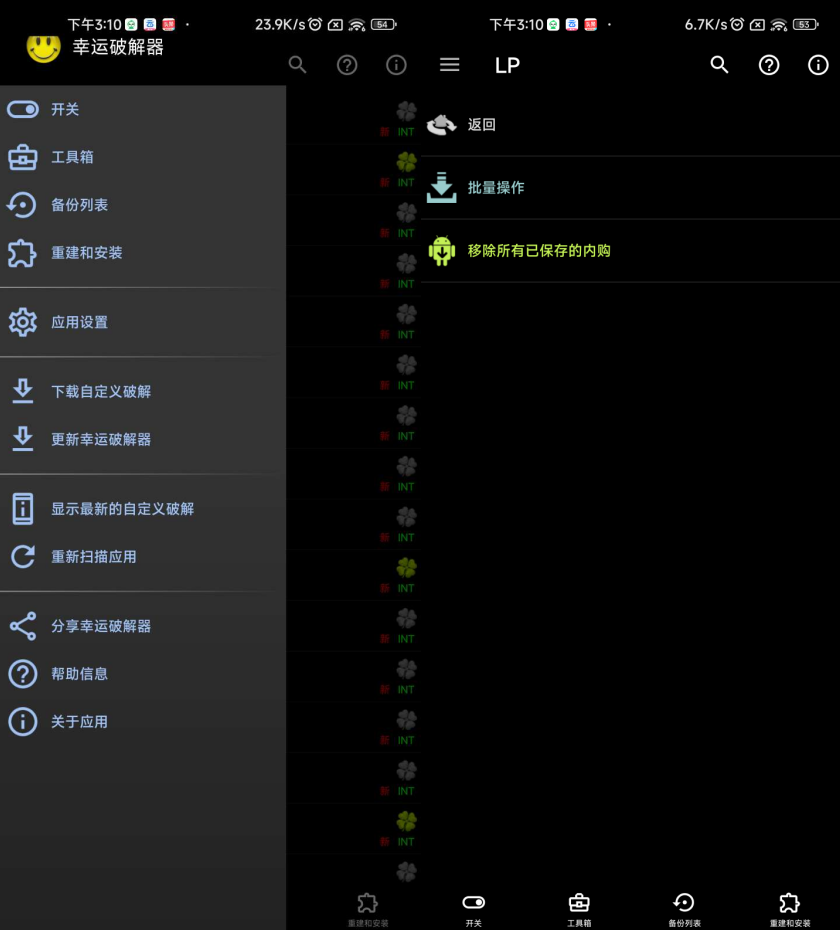Screen dimensions: 840x930
Task: Click the download tray icon beside 批量操作
Action: (441, 187)
